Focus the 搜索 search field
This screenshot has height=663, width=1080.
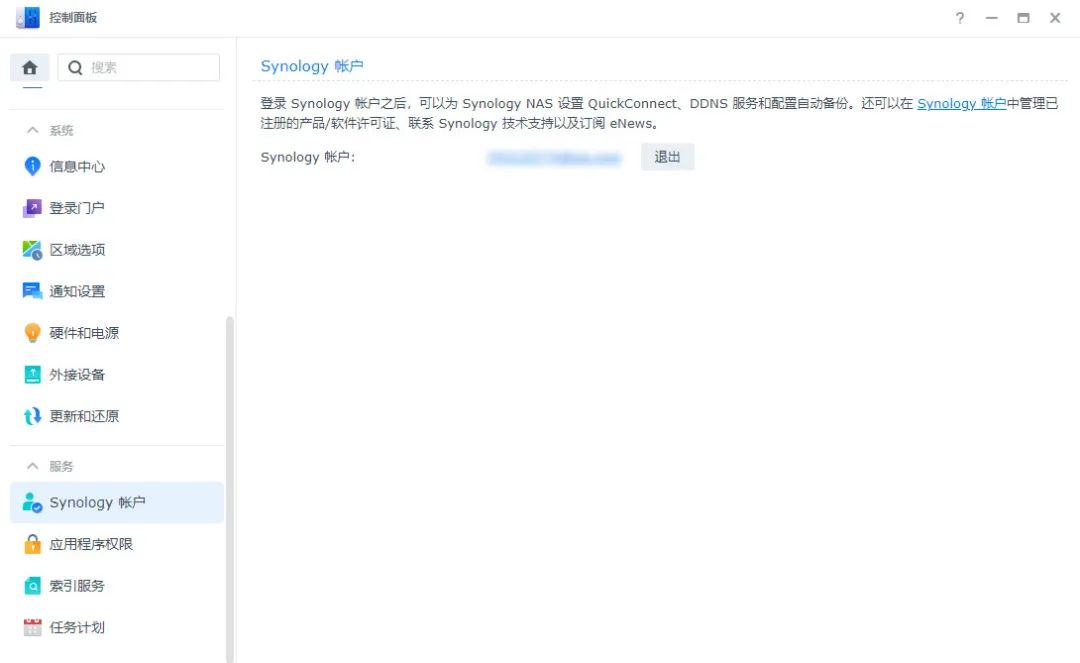click(138, 67)
